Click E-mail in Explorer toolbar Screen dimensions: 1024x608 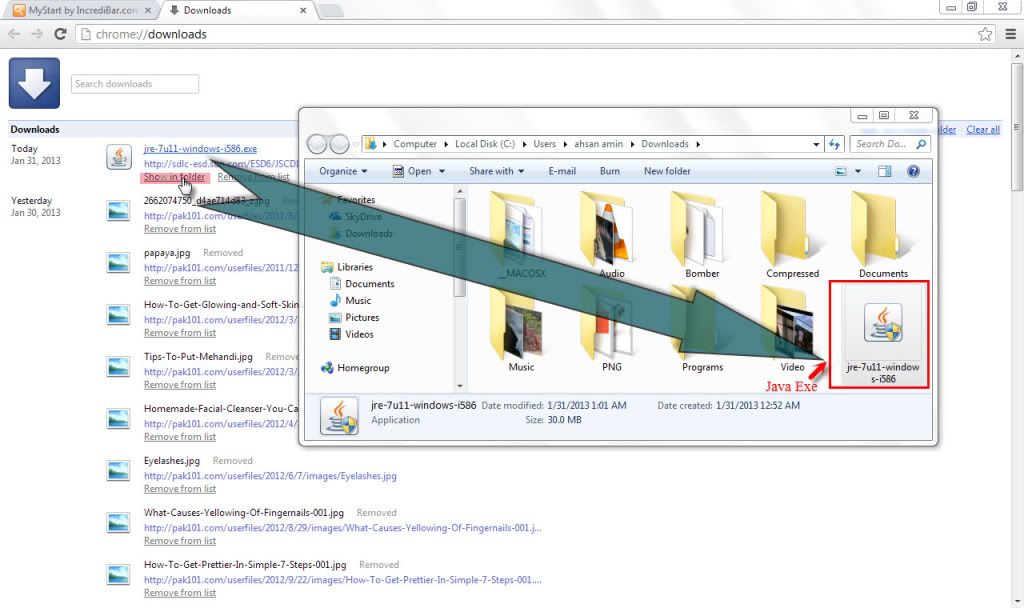pyautogui.click(x=562, y=171)
